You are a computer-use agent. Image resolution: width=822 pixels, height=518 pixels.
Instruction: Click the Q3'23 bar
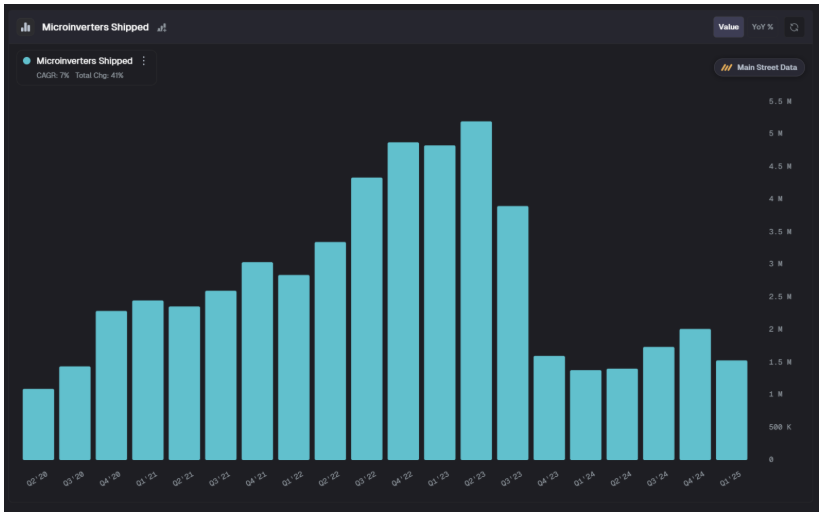click(513, 333)
